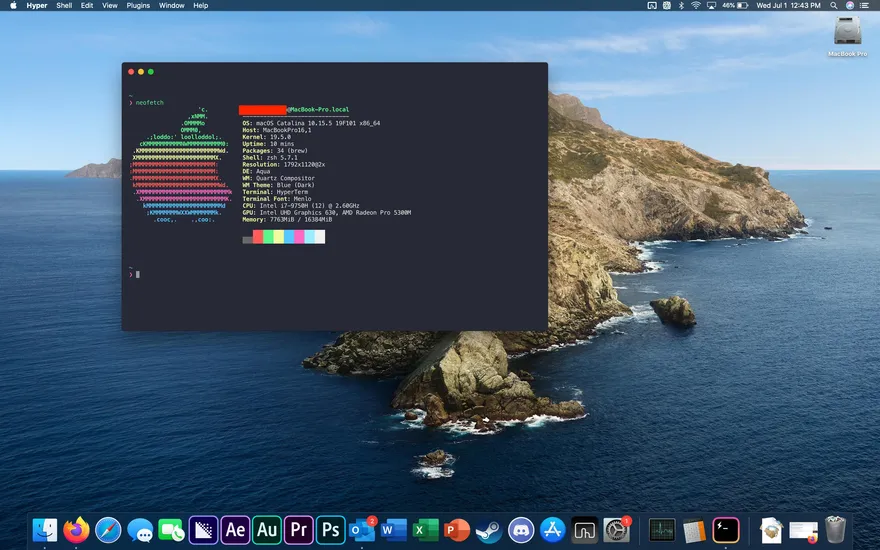Click the 'neofetch' command text
Image resolution: width=880 pixels, height=550 pixels.
click(150, 103)
